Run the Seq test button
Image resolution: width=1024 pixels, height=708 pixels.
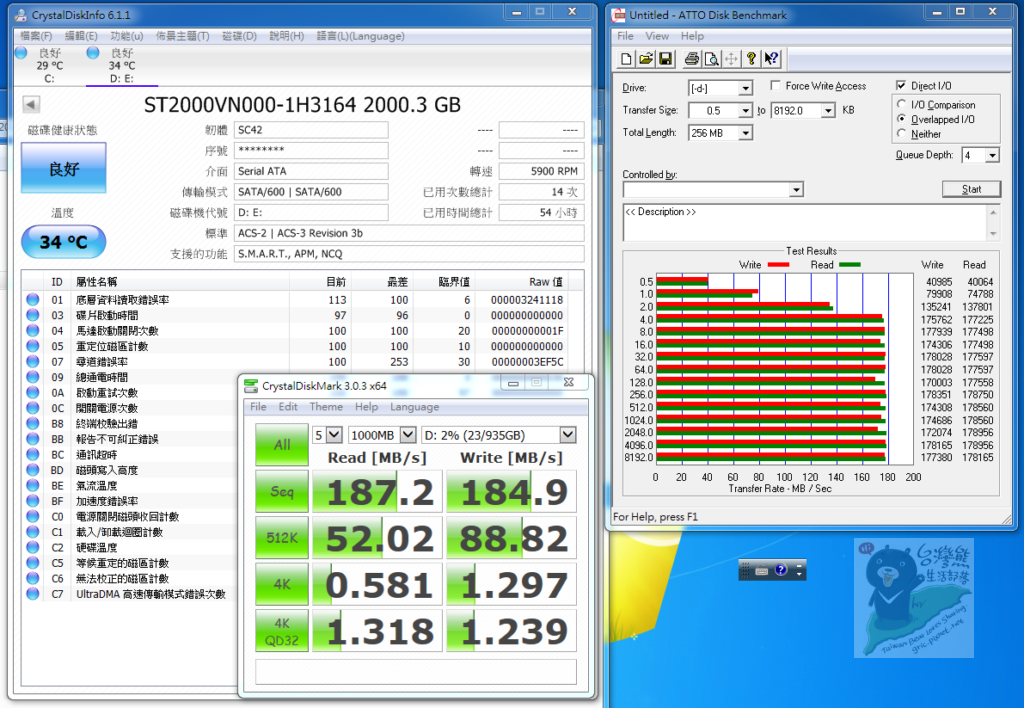282,491
